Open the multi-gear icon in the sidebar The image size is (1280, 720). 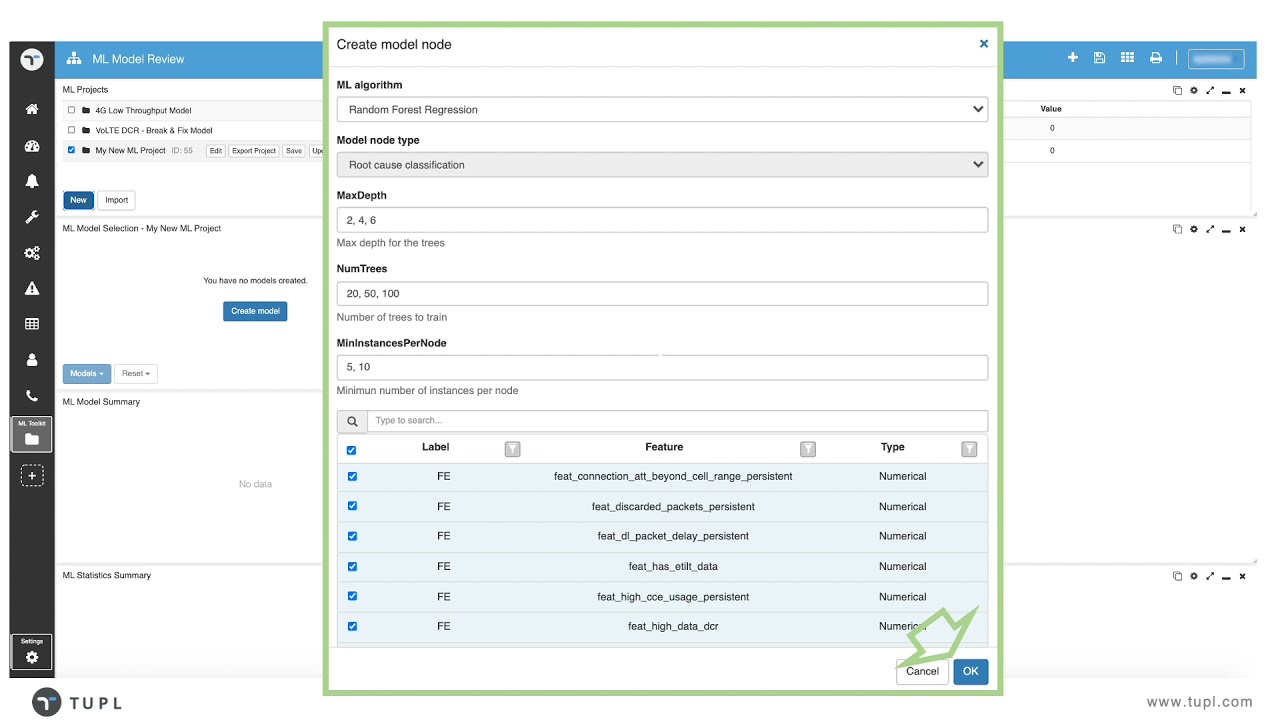pos(32,253)
